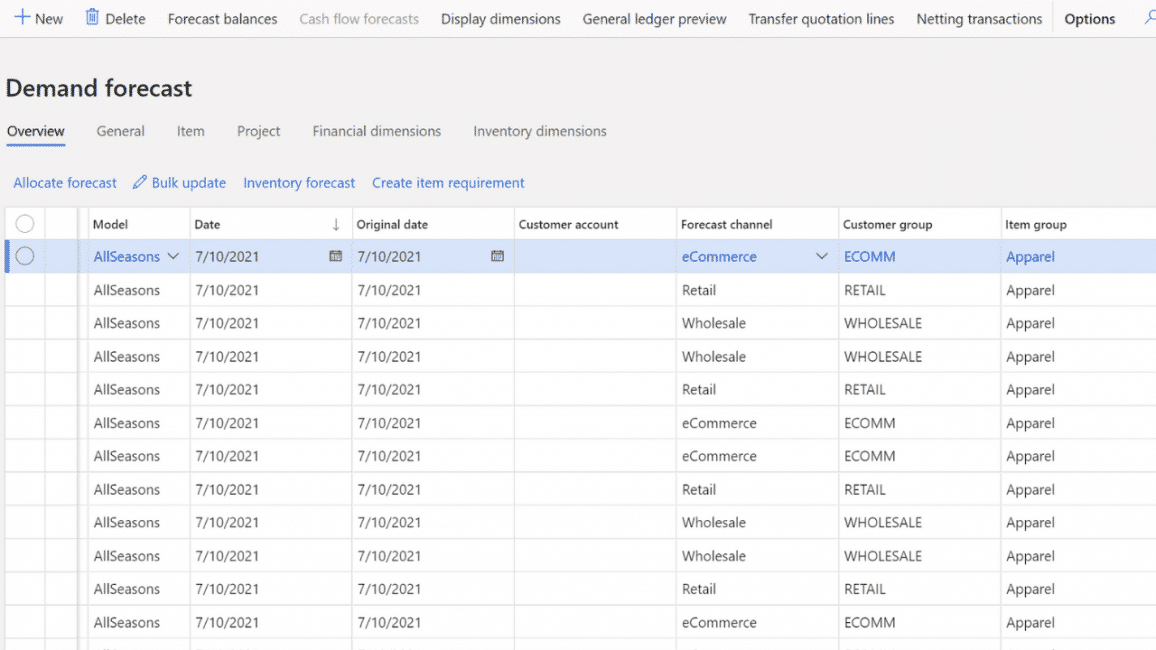Open Display dimensions
The height and width of the screenshot is (650, 1156).
click(501, 19)
